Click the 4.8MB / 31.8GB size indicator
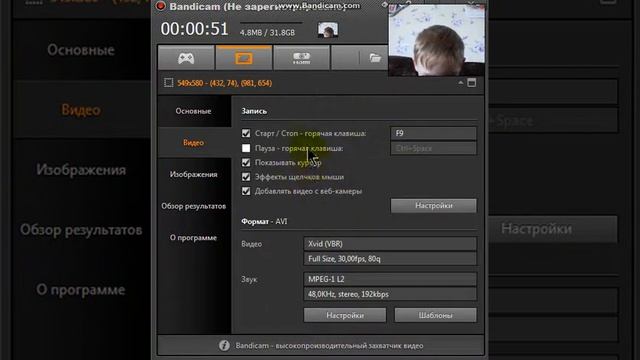This screenshot has width=640, height=360. (x=267, y=33)
